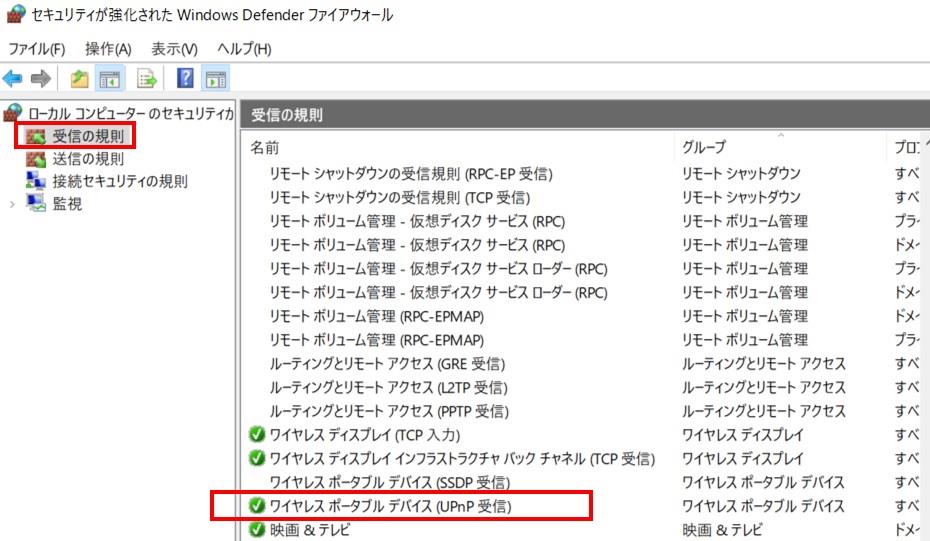
Task: Sort by the プロファイル column header
Action: pyautogui.click(x=907, y=147)
